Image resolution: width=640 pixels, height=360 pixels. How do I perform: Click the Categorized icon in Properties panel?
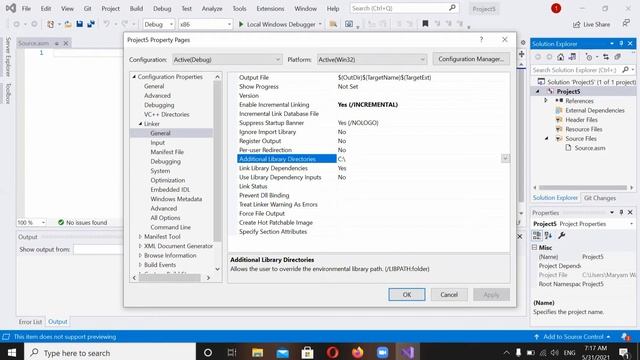537,235
